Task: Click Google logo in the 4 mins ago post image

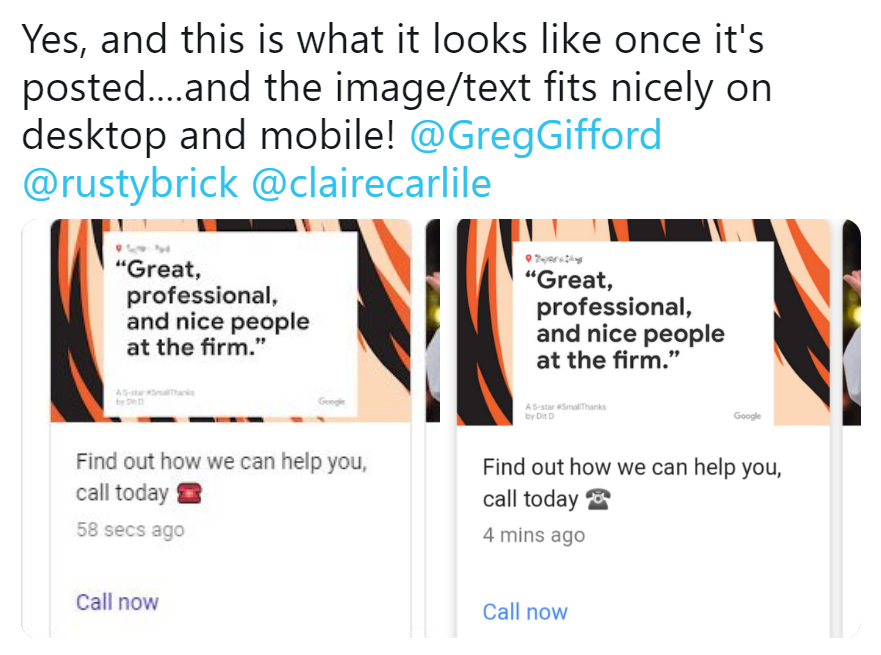Action: pos(747,416)
